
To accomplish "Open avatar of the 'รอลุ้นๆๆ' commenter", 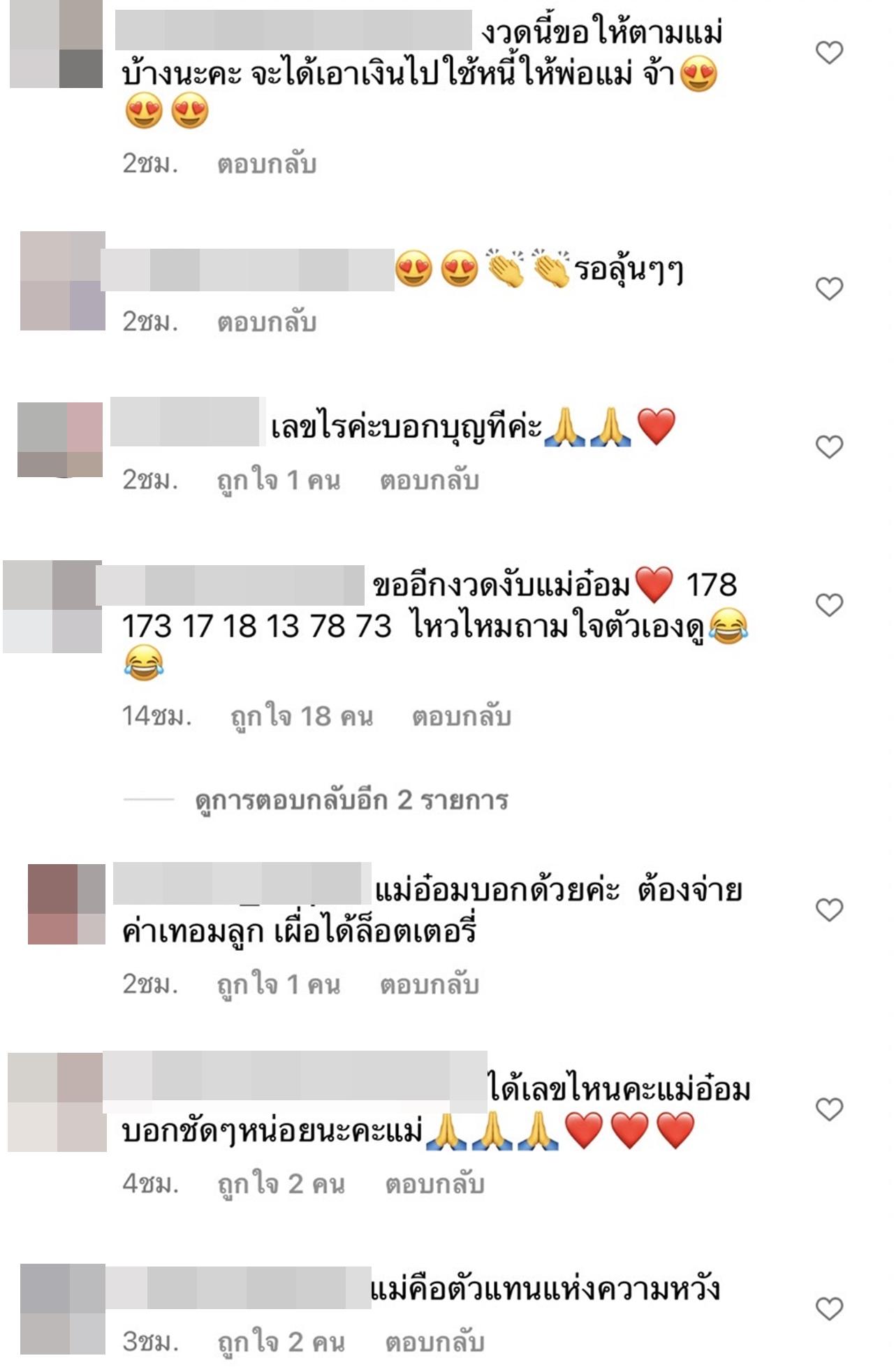I will pyautogui.click(x=63, y=281).
